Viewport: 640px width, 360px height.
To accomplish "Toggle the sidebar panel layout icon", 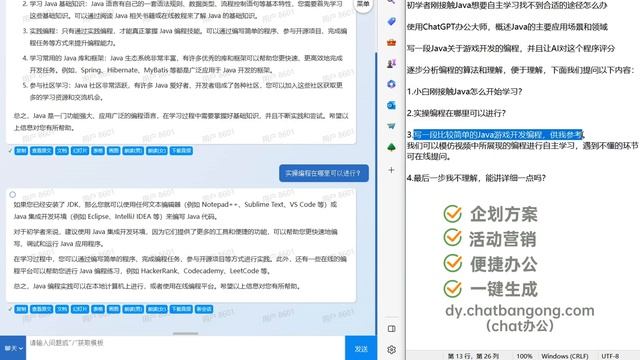I will (391, 329).
